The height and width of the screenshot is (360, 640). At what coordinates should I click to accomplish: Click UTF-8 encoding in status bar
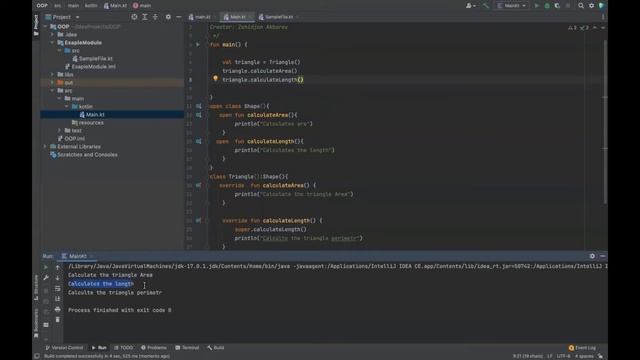click(x=563, y=356)
